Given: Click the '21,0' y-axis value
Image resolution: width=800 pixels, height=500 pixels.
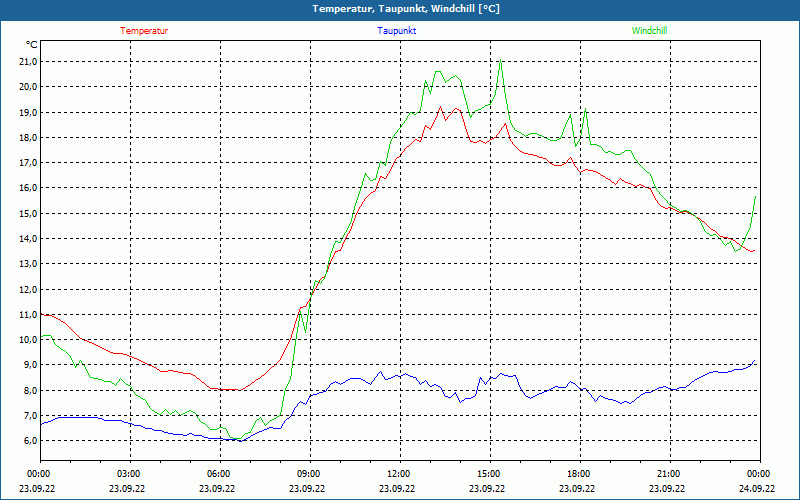Looking at the screenshot, I should pos(28,62).
